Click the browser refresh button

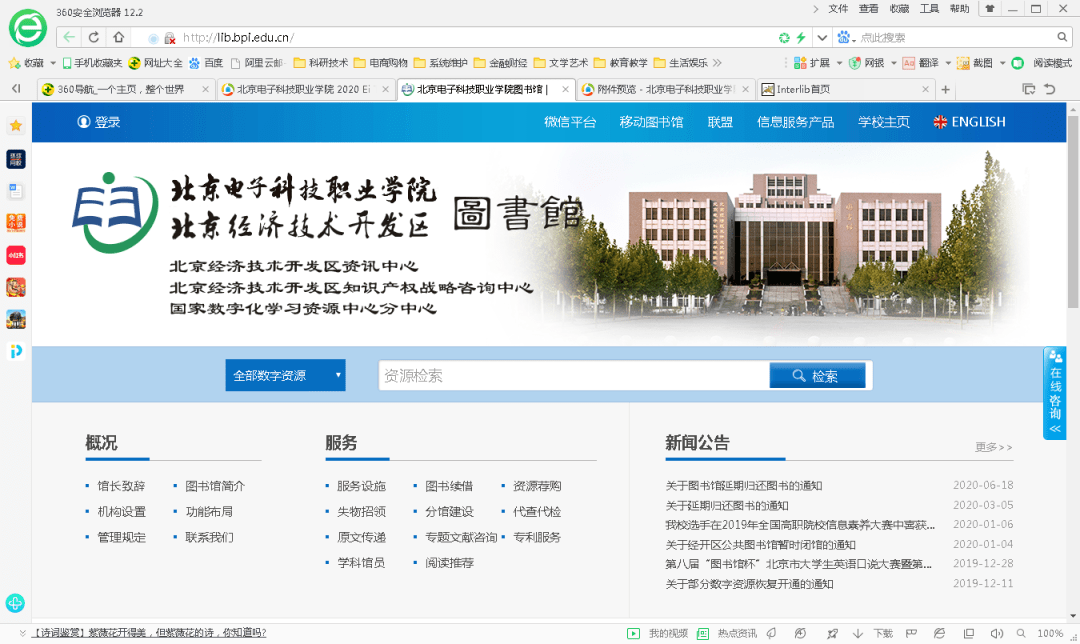point(94,37)
